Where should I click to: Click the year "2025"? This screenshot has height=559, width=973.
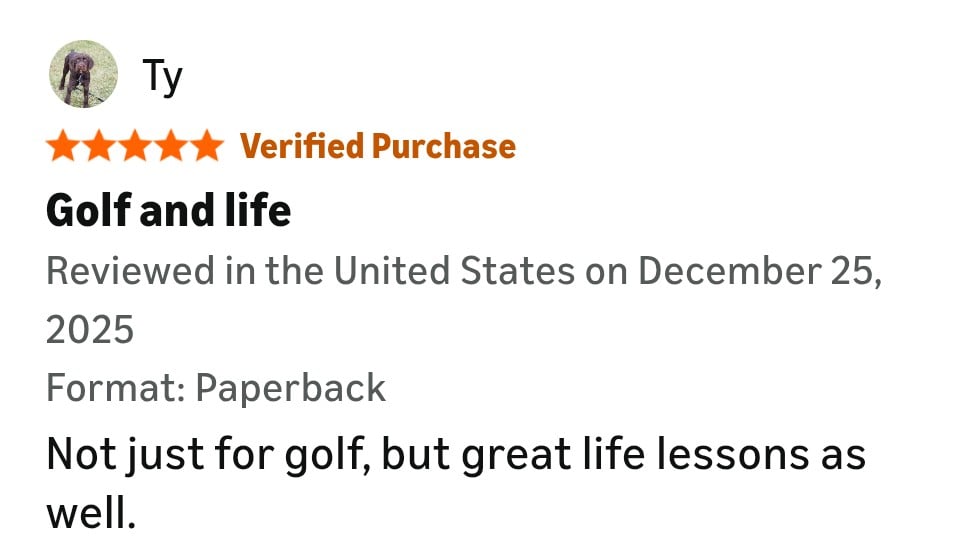pyautogui.click(x=90, y=329)
